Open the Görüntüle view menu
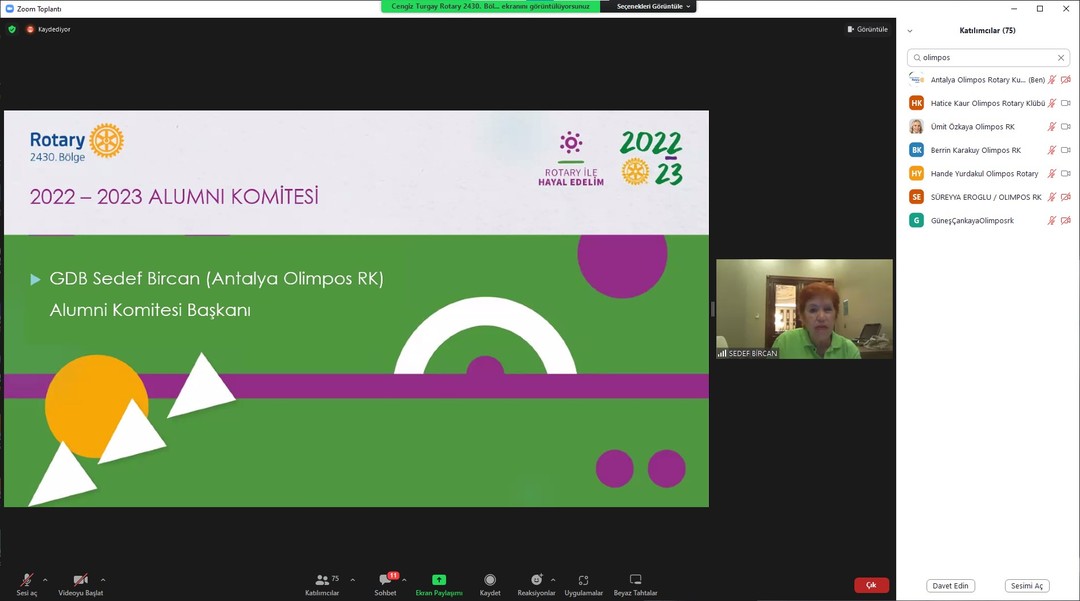 coord(867,29)
